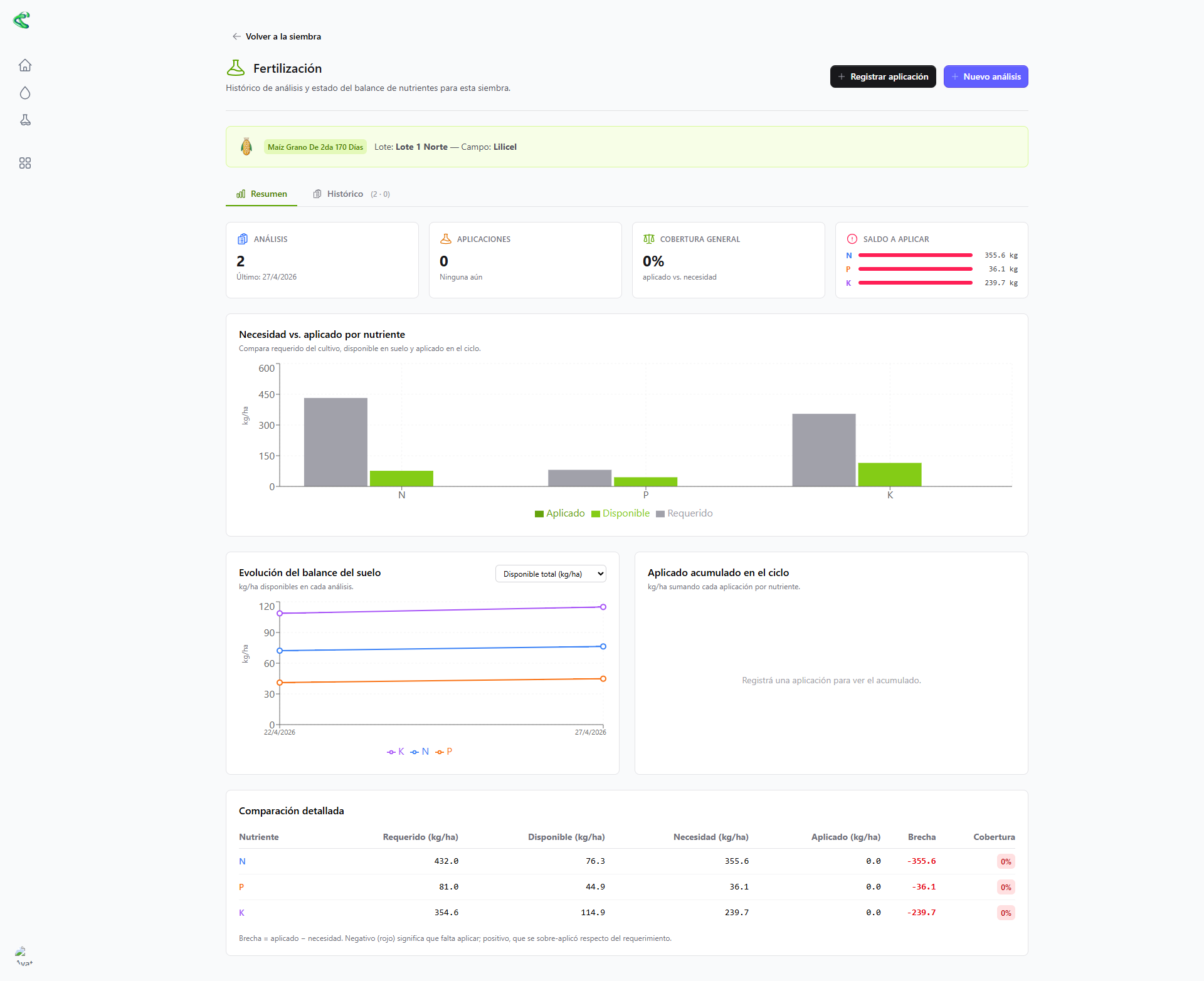This screenshot has height=981, width=1204.
Task: Click the N balance progress bar
Action: [915, 255]
